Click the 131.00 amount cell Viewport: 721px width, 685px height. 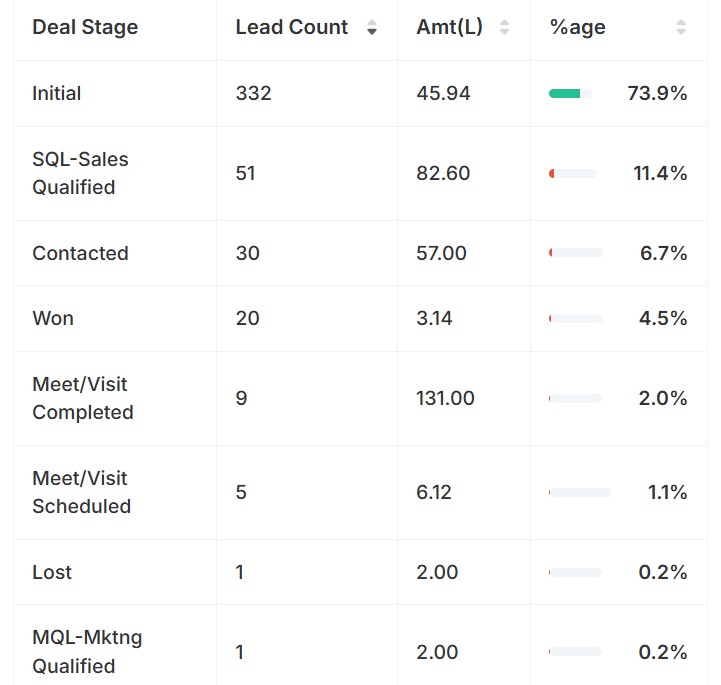(445, 398)
